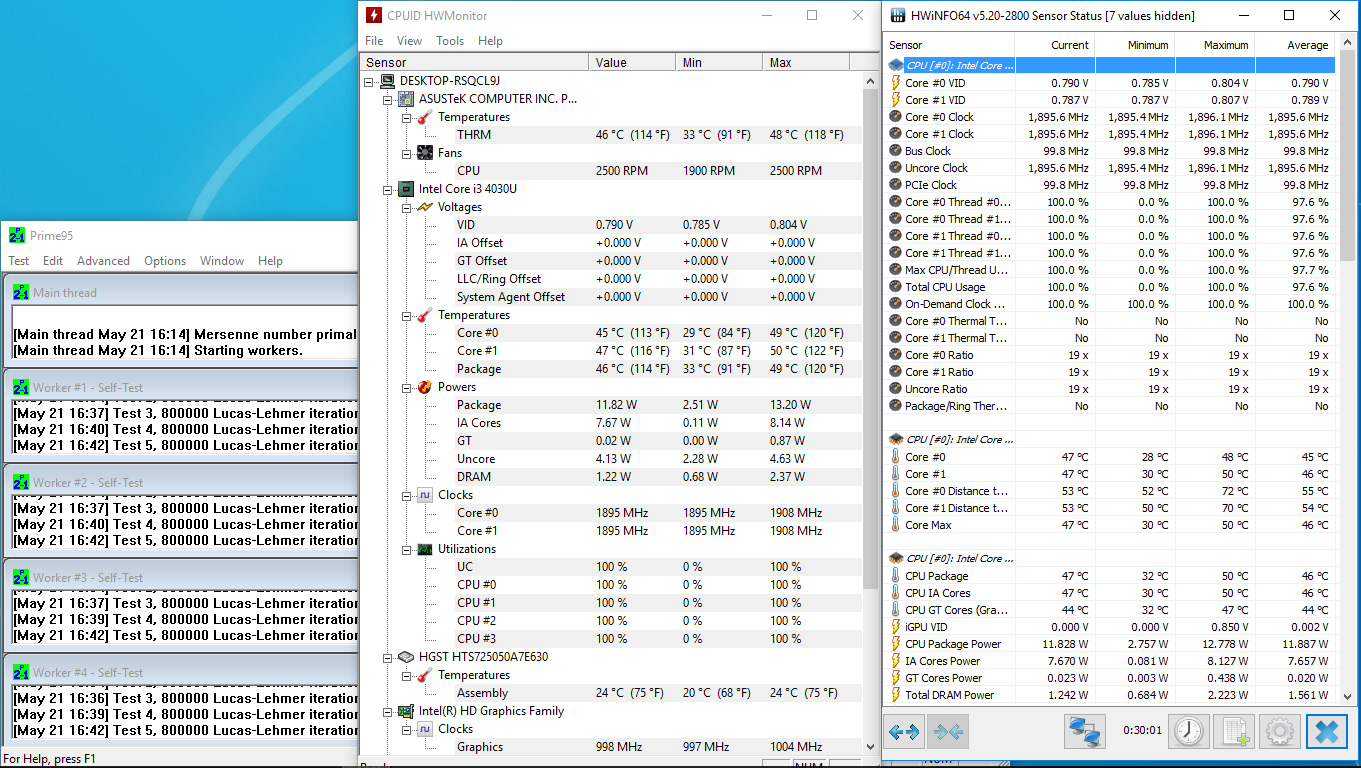Collapse the Voltages node

pos(406,207)
